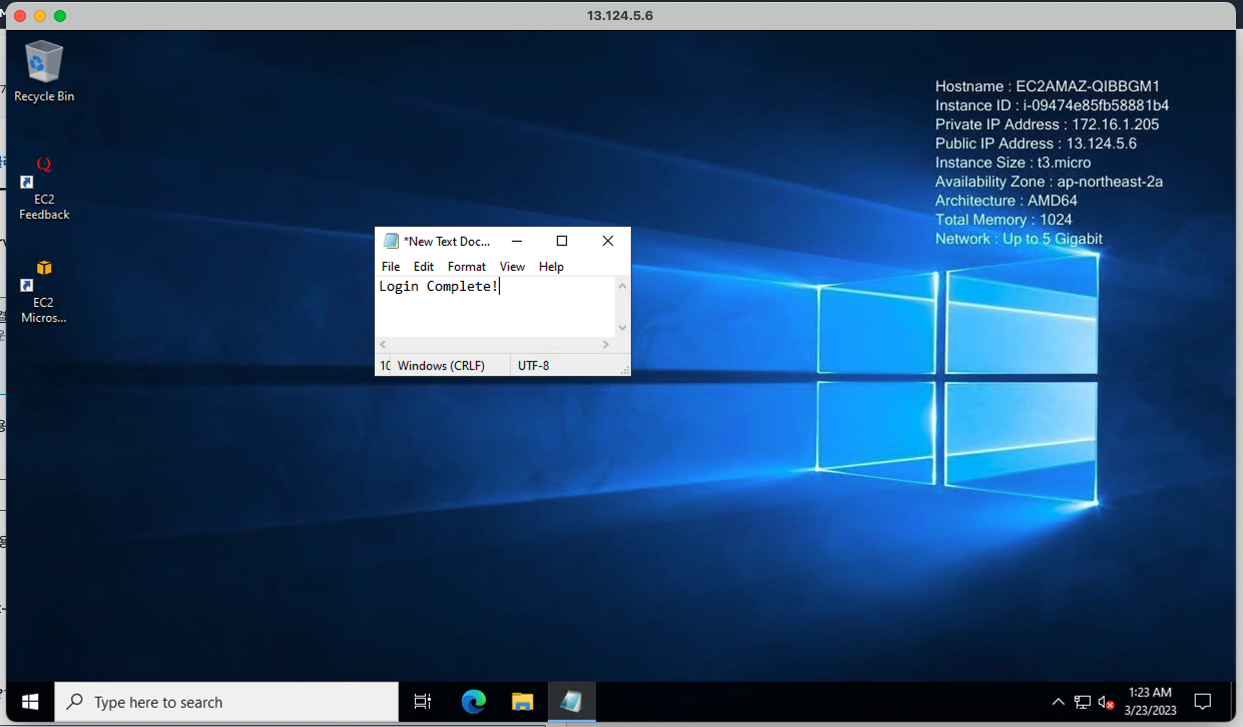
Task: Click the Notepad window resize grip
Action: point(625,370)
